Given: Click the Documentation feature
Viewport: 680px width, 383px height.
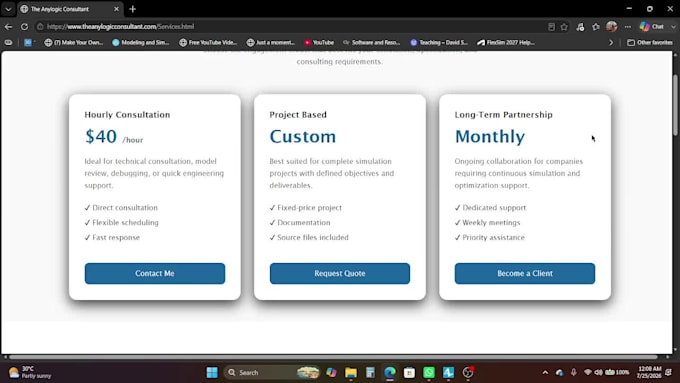Looking at the screenshot, I should coord(300,223).
